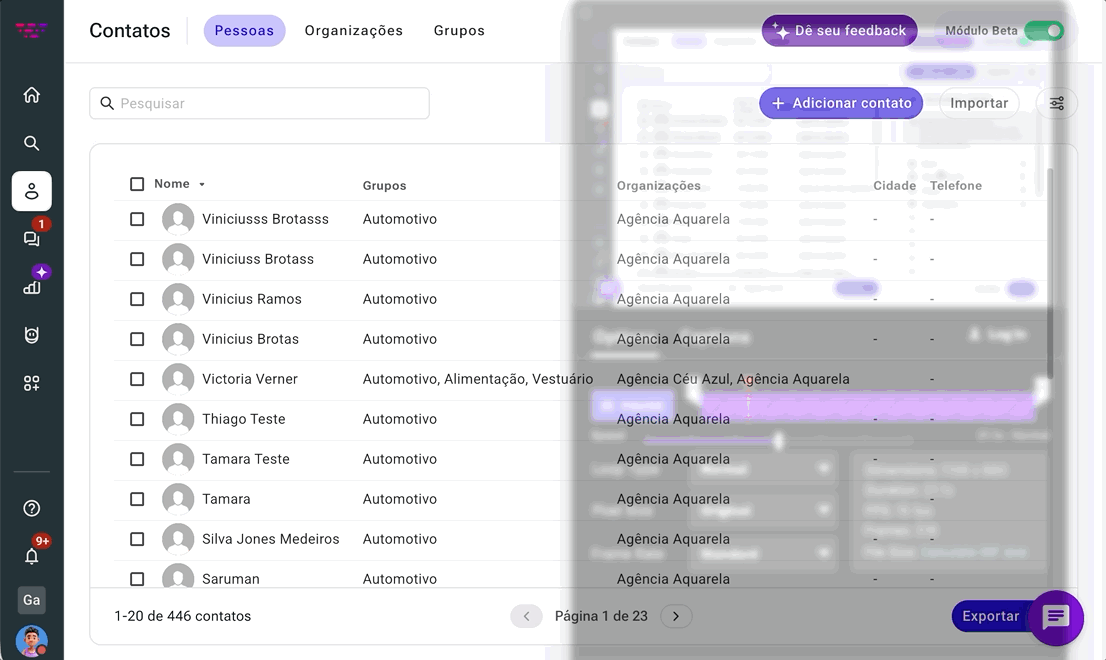
Task: Check the box for Thiago Teste
Action: point(137,420)
